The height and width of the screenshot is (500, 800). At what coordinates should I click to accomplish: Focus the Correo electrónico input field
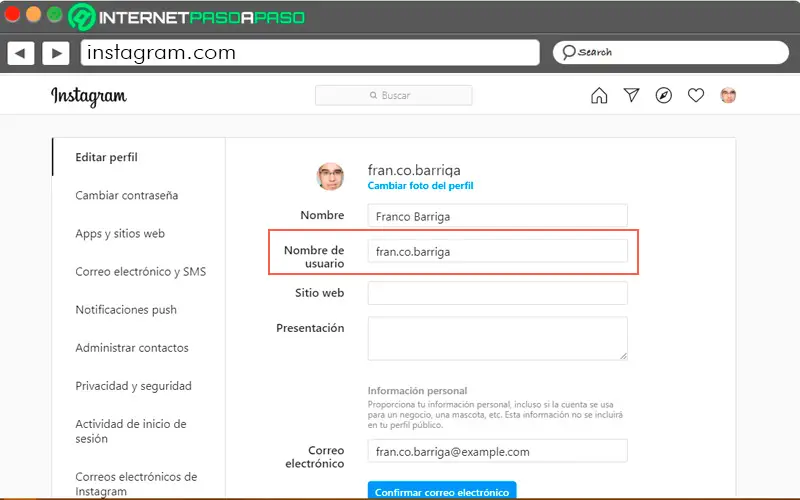click(497, 451)
